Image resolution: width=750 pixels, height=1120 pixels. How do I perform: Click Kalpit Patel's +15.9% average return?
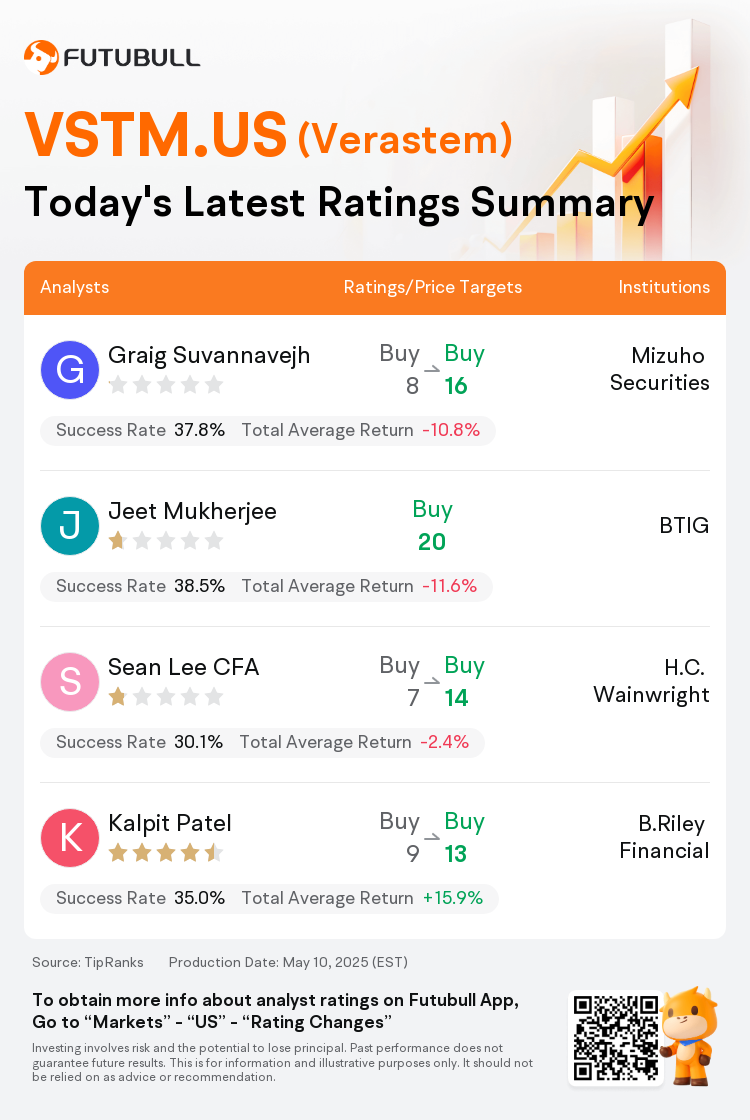[x=453, y=898]
